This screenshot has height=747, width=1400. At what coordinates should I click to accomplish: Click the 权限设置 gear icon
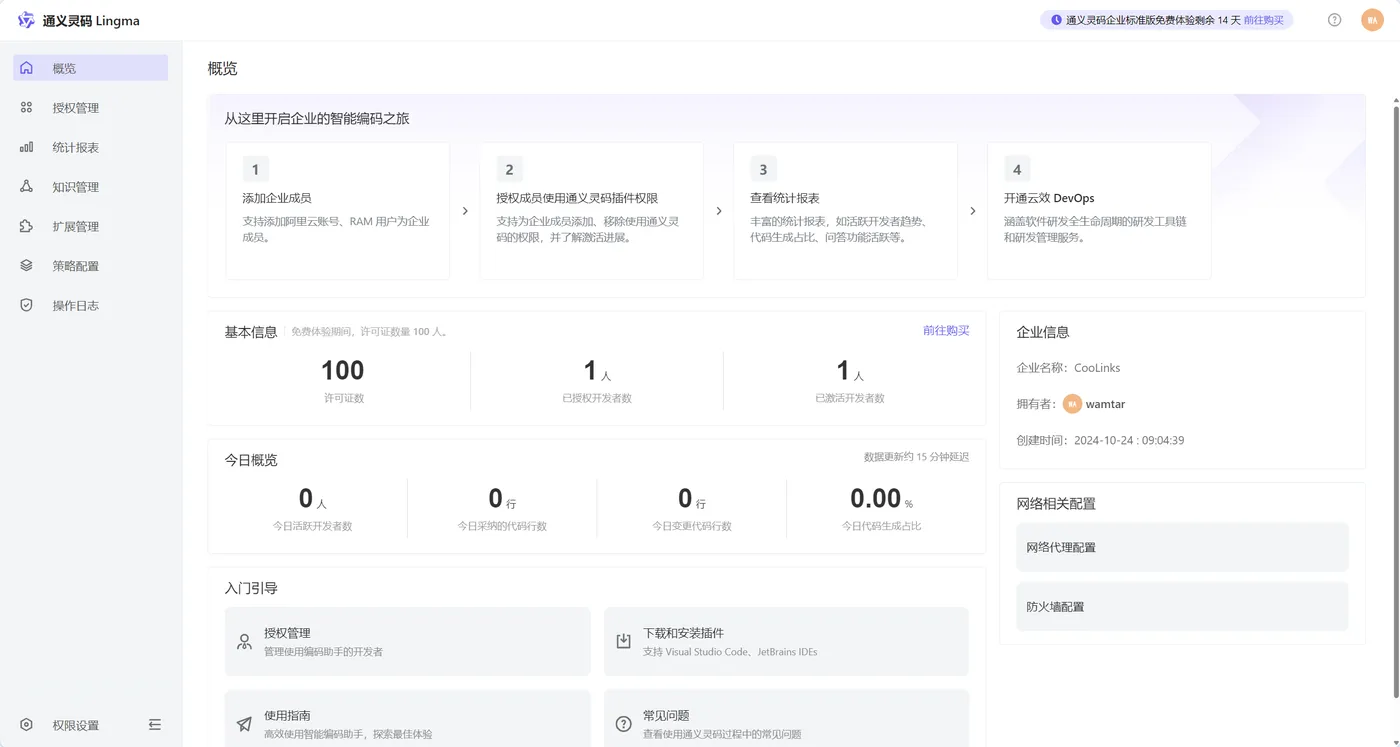click(27, 725)
